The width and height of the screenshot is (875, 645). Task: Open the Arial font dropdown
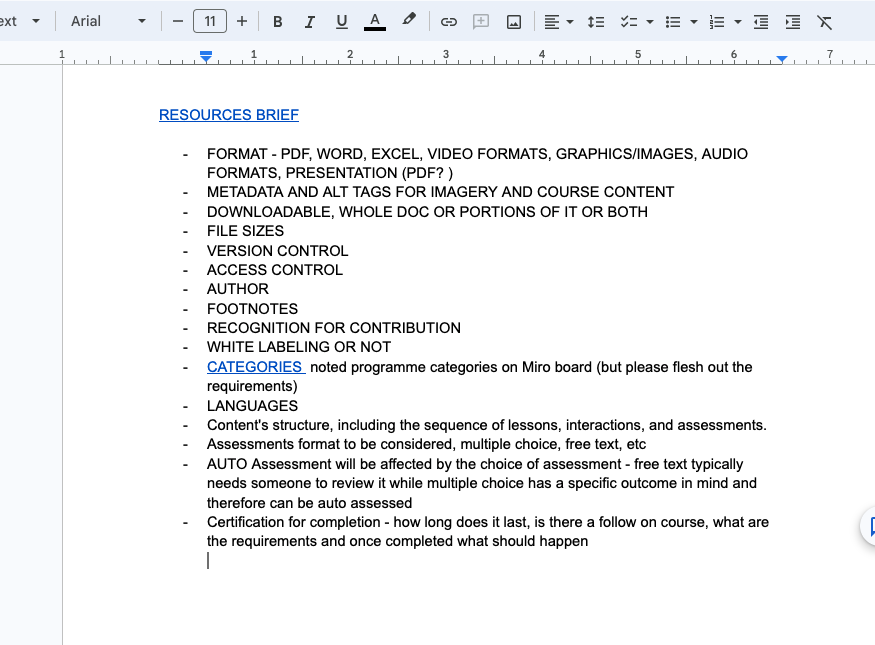pos(108,21)
